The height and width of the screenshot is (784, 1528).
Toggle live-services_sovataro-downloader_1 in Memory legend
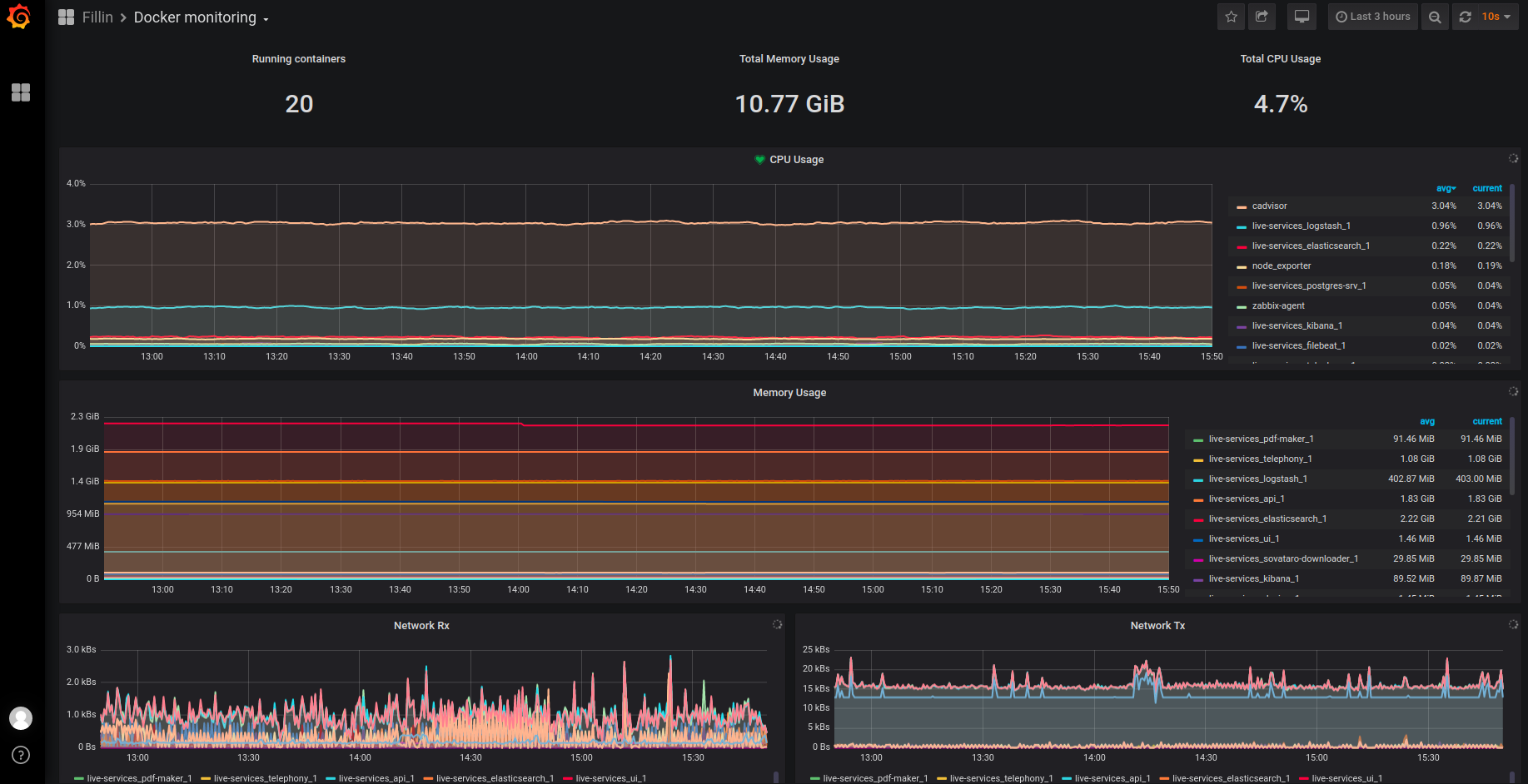tap(1283, 558)
